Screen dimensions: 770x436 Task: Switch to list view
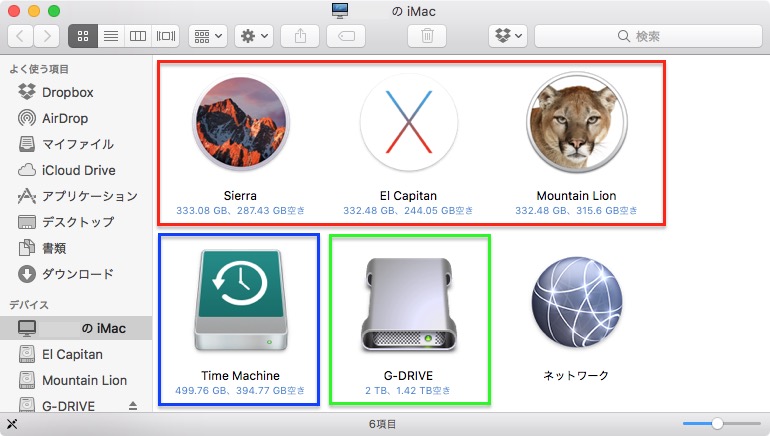(111, 36)
